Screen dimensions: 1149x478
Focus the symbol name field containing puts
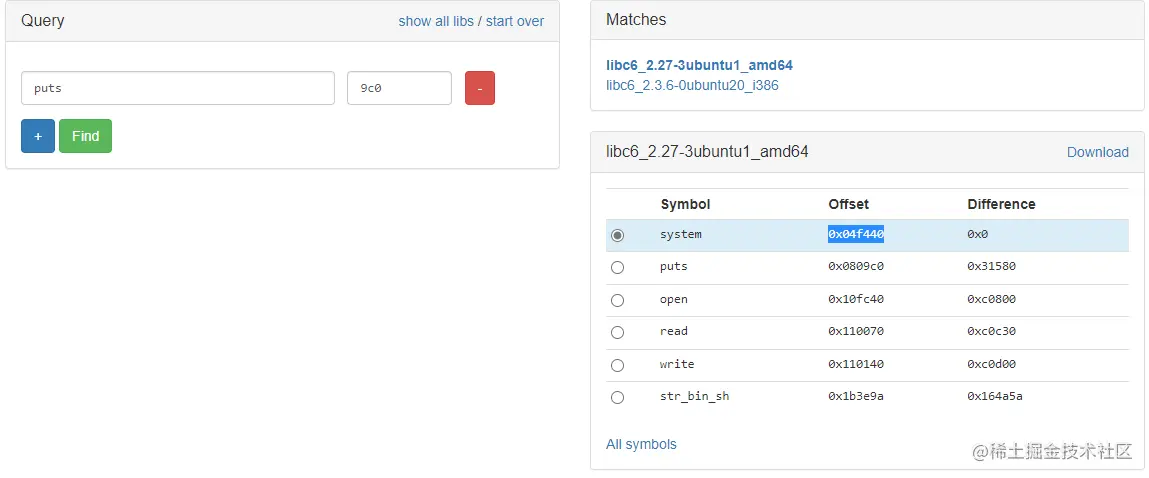pos(178,88)
